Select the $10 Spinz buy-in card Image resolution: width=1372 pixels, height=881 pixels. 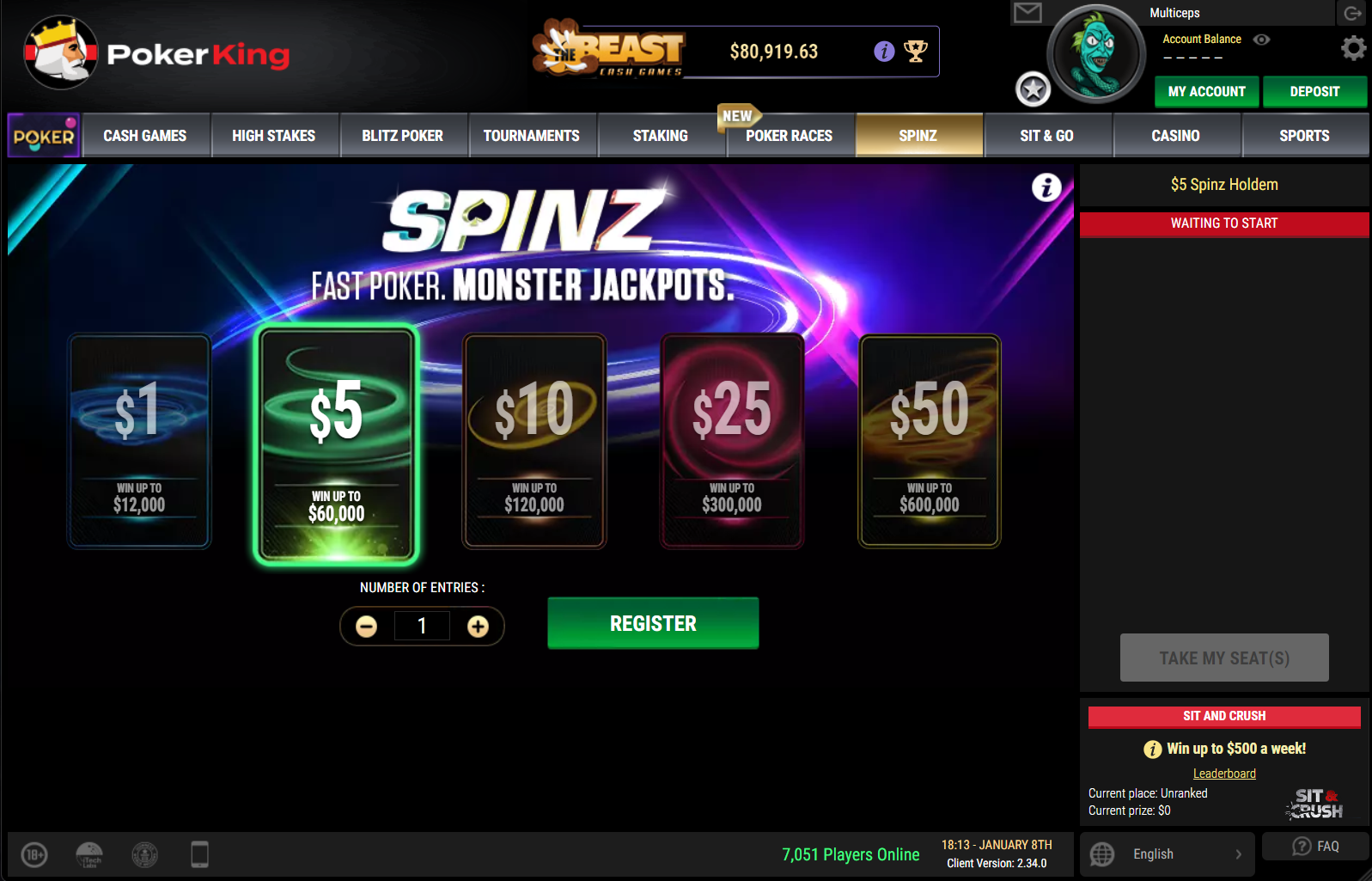point(534,441)
